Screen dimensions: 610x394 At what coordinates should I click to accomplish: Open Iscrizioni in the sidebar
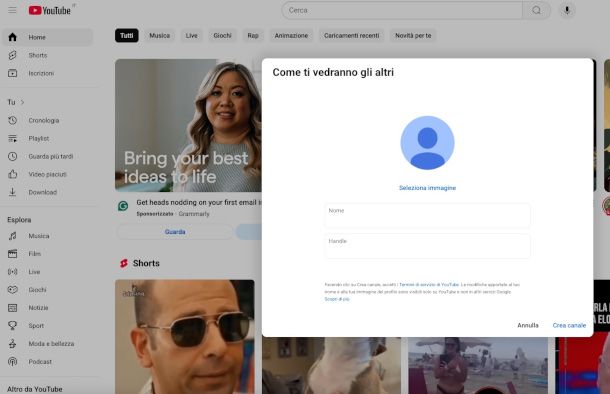click(x=48, y=73)
